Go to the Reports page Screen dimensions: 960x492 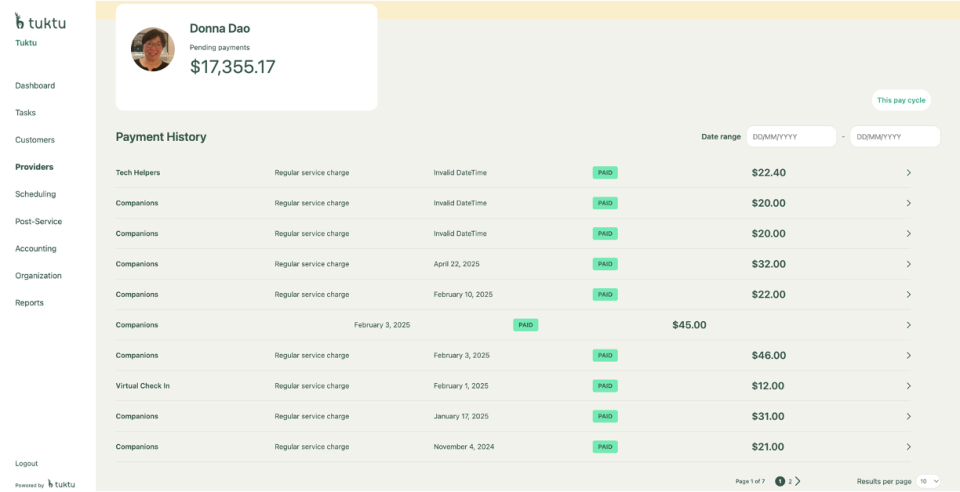click(x=29, y=302)
